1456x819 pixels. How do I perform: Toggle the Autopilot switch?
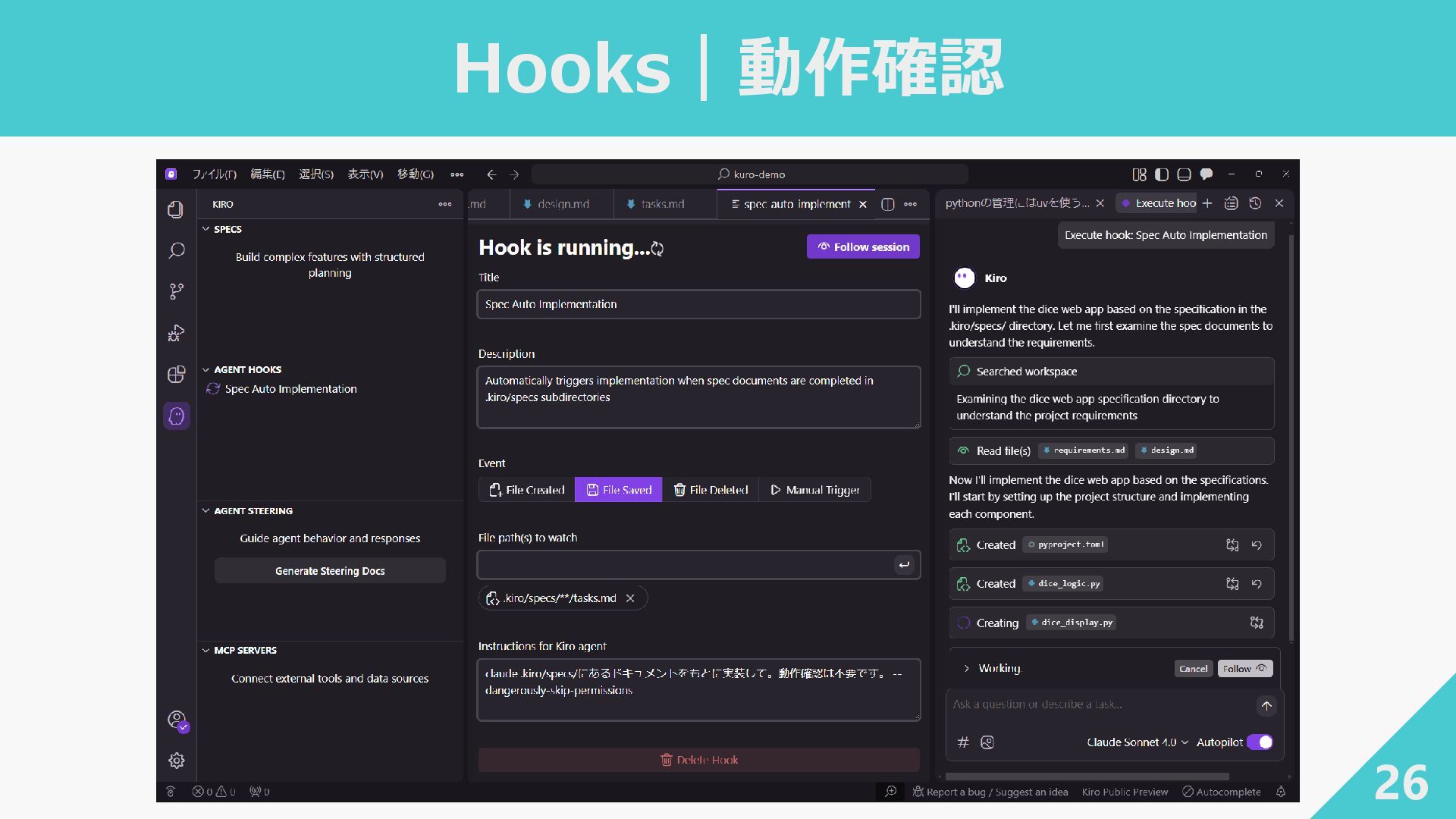(x=1260, y=742)
